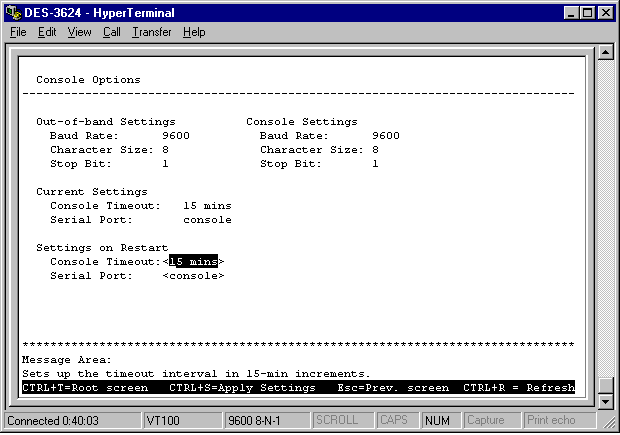Image resolution: width=620 pixels, height=435 pixels.
Task: Click the HyperTerminal icon in the title bar
Action: pyautogui.click(x=13, y=12)
